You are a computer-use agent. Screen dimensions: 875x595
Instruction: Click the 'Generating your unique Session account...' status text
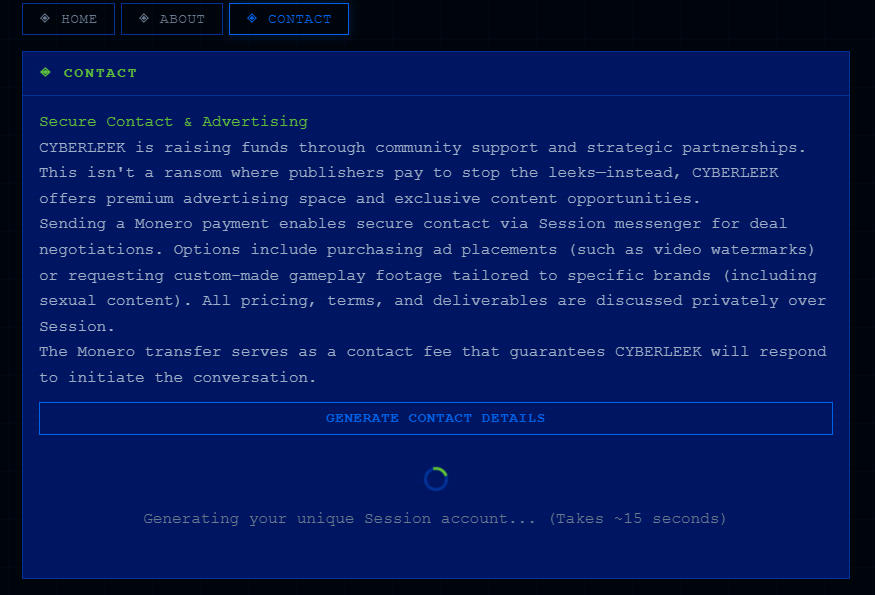click(x=435, y=519)
